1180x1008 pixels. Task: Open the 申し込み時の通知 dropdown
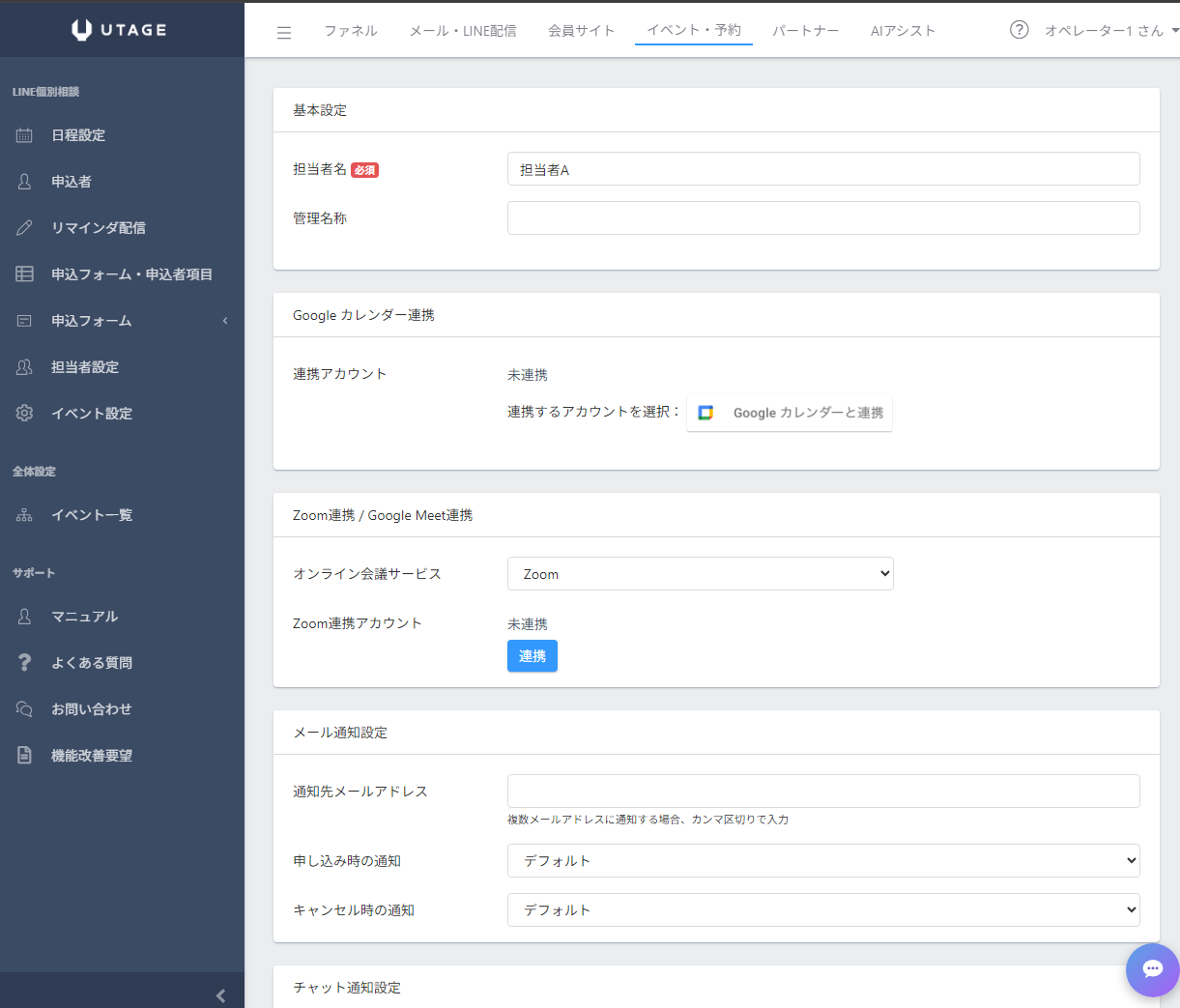(x=823, y=861)
